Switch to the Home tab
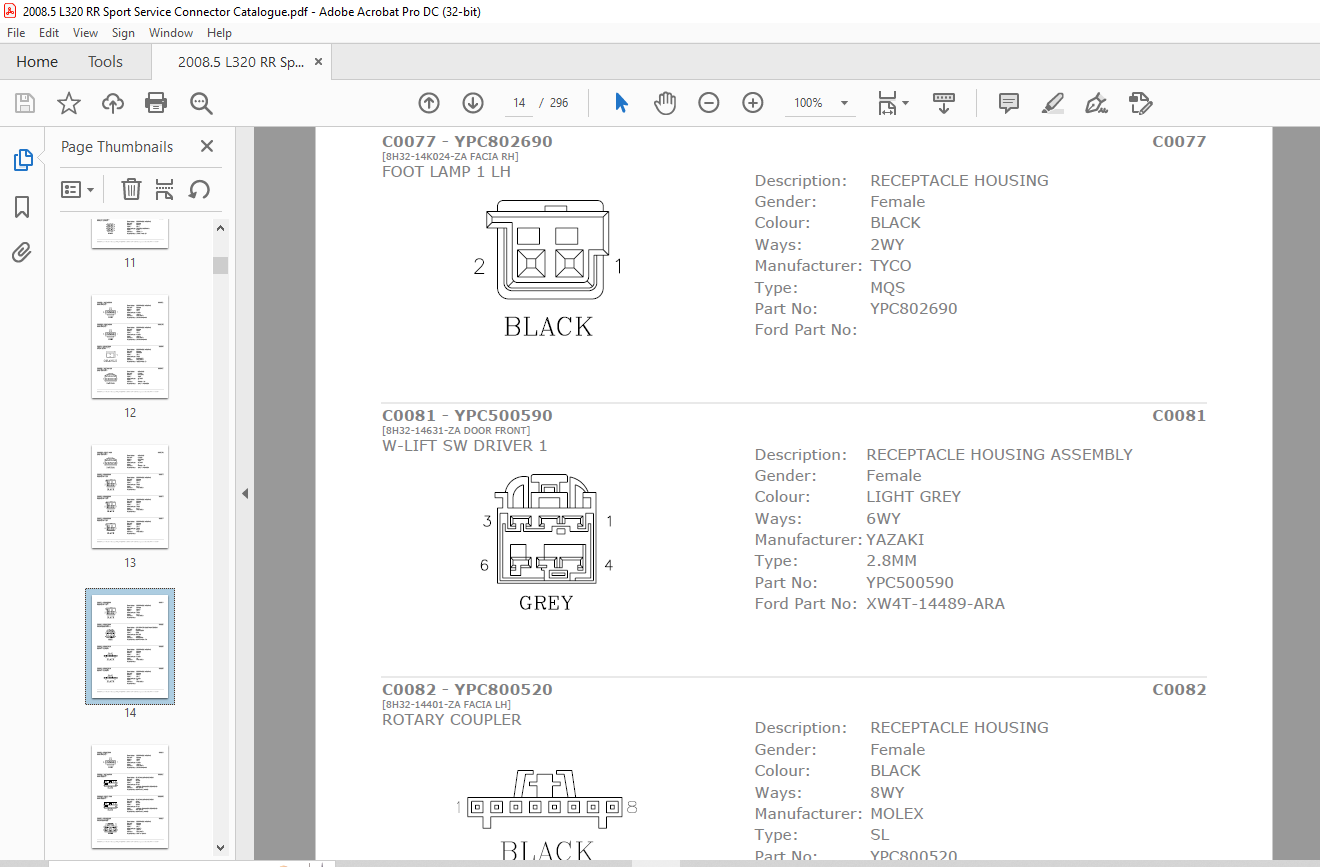Screen dimensions: 1320x867 pos(37,62)
